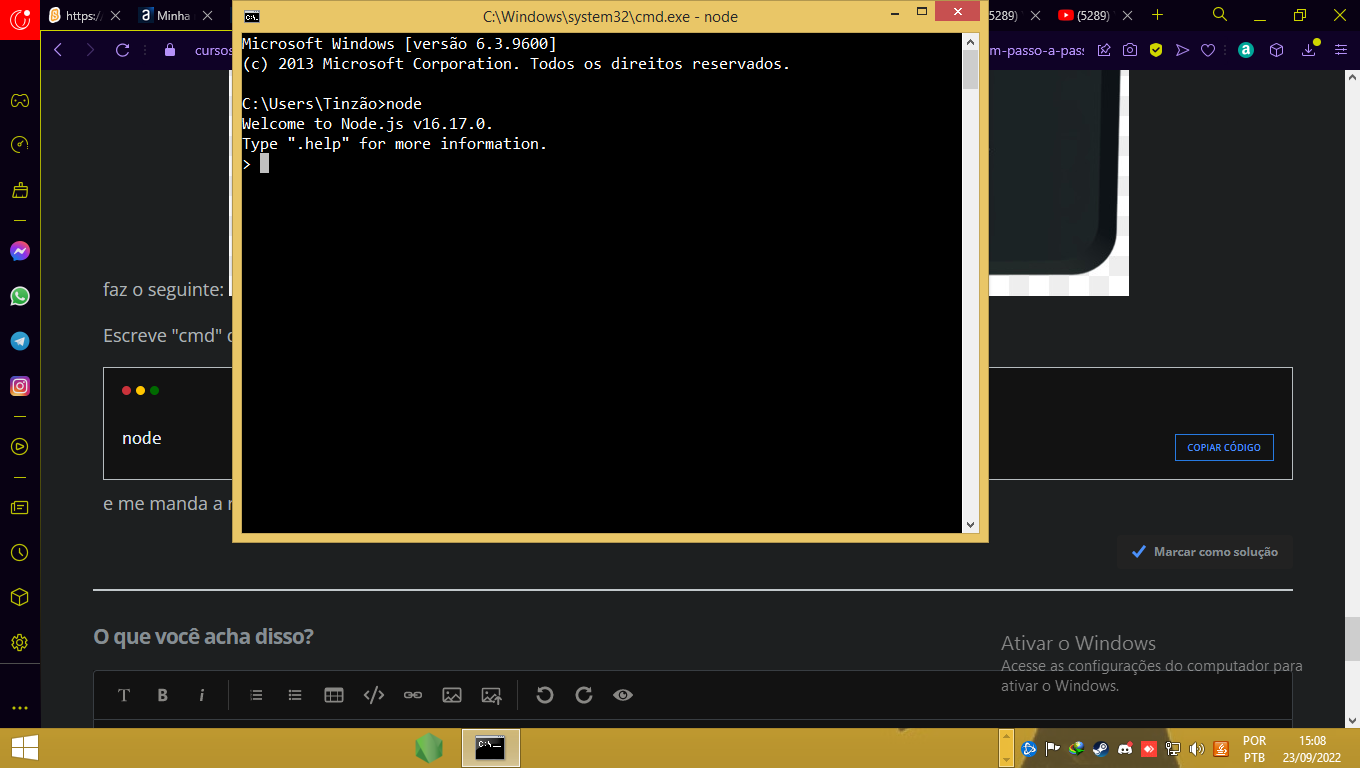1360x768 pixels.
Task: Insert a bulleted list in the editor
Action: pyautogui.click(x=295, y=695)
